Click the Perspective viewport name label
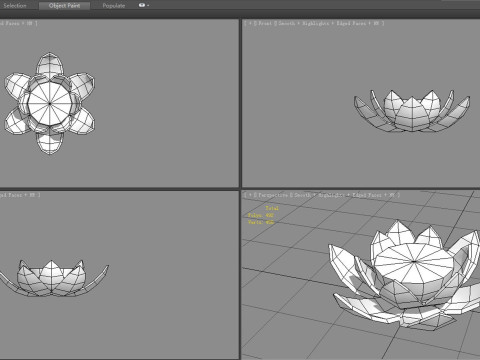 [273, 195]
